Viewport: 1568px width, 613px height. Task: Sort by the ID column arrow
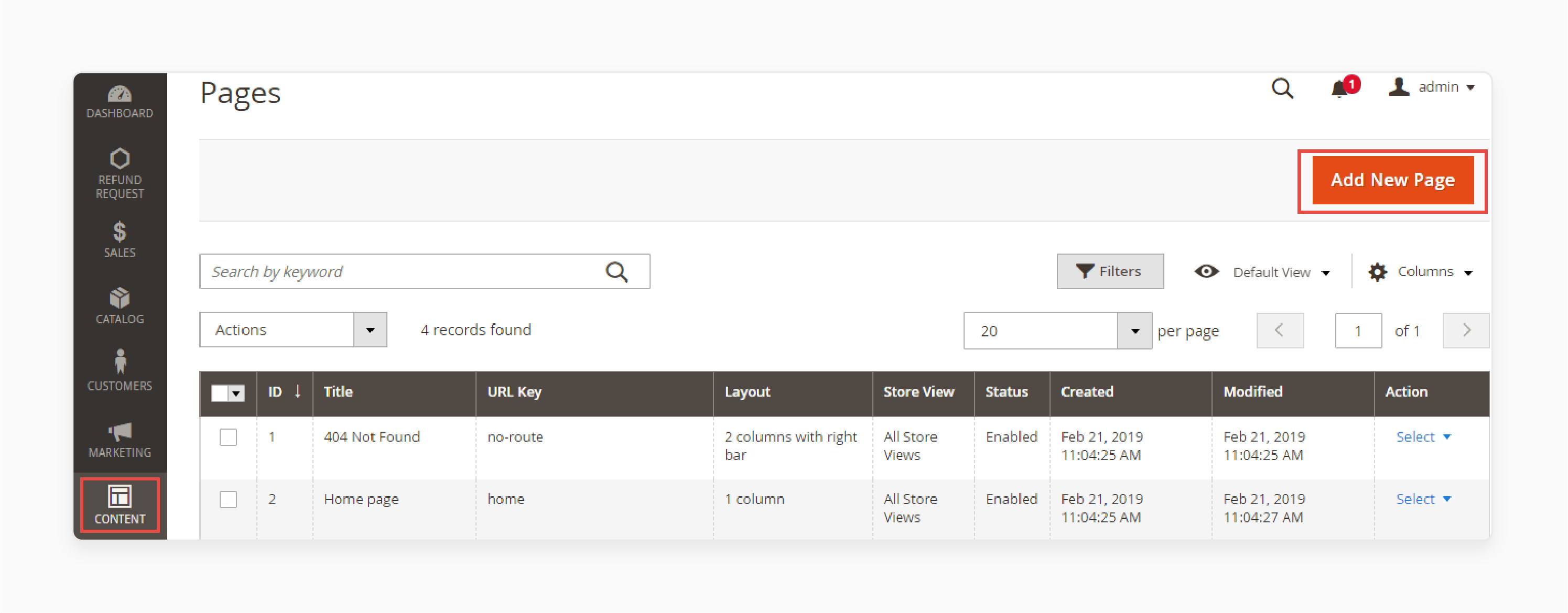(298, 391)
